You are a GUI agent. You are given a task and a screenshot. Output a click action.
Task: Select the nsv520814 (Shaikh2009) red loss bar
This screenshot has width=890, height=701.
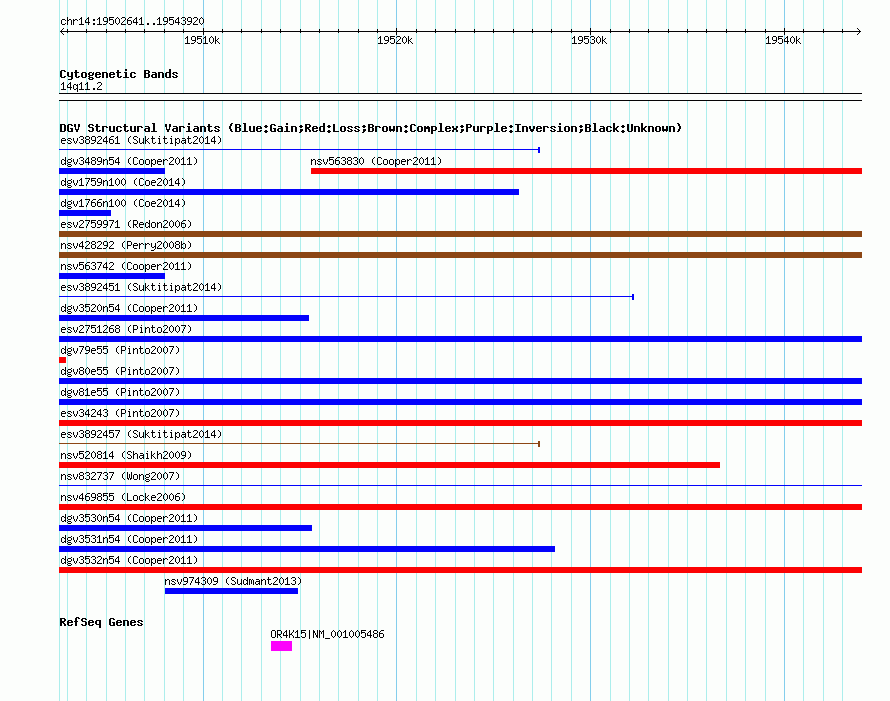[389, 465]
